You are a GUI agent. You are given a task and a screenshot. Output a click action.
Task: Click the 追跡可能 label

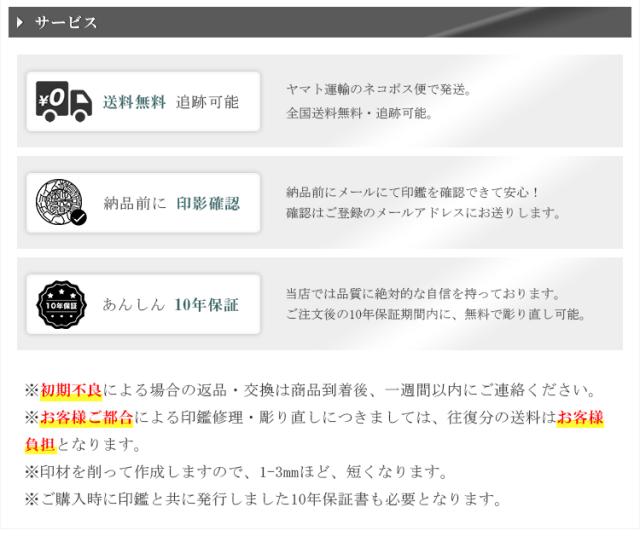point(207,102)
